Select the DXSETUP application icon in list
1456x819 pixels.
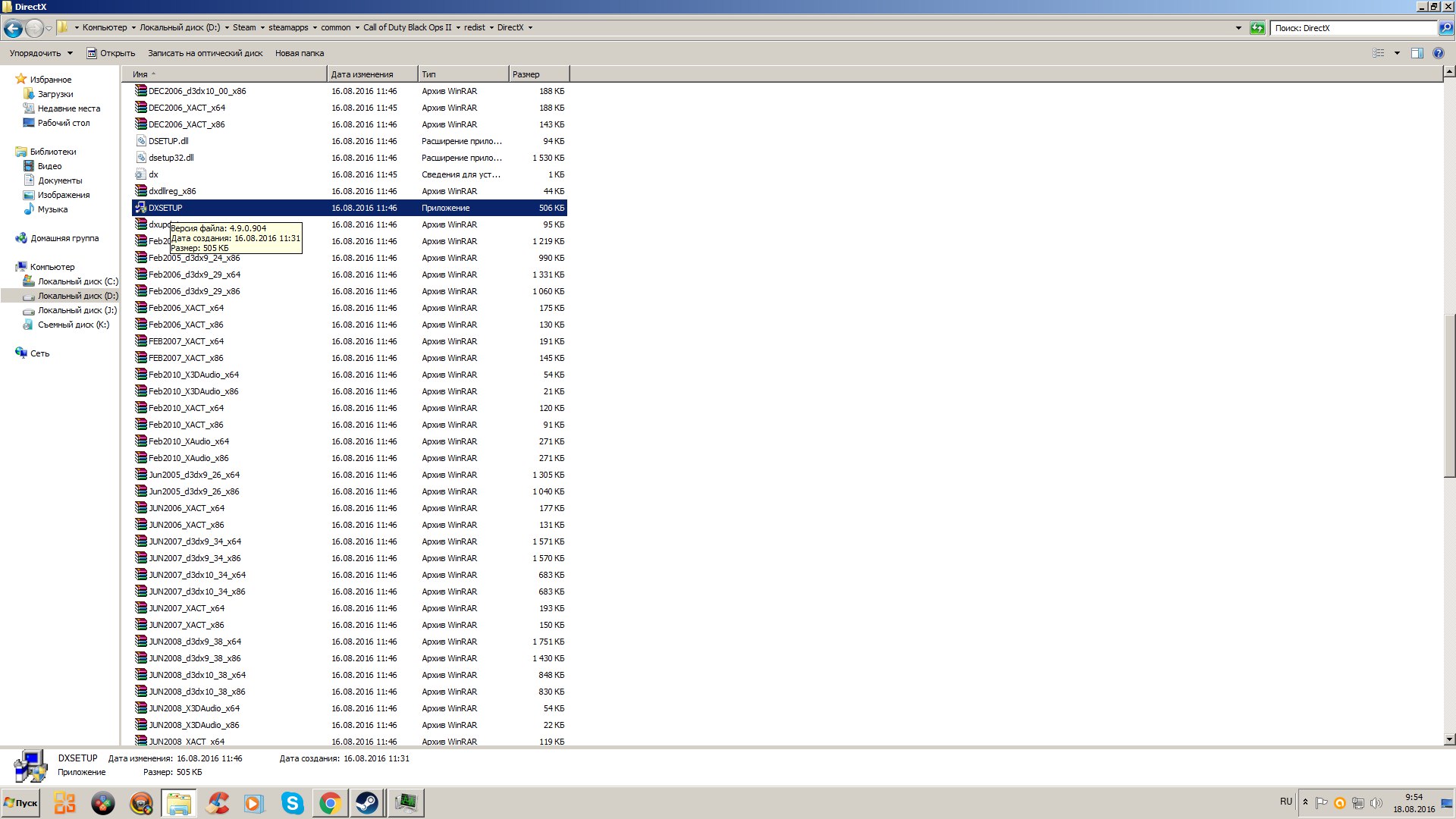tap(141, 208)
